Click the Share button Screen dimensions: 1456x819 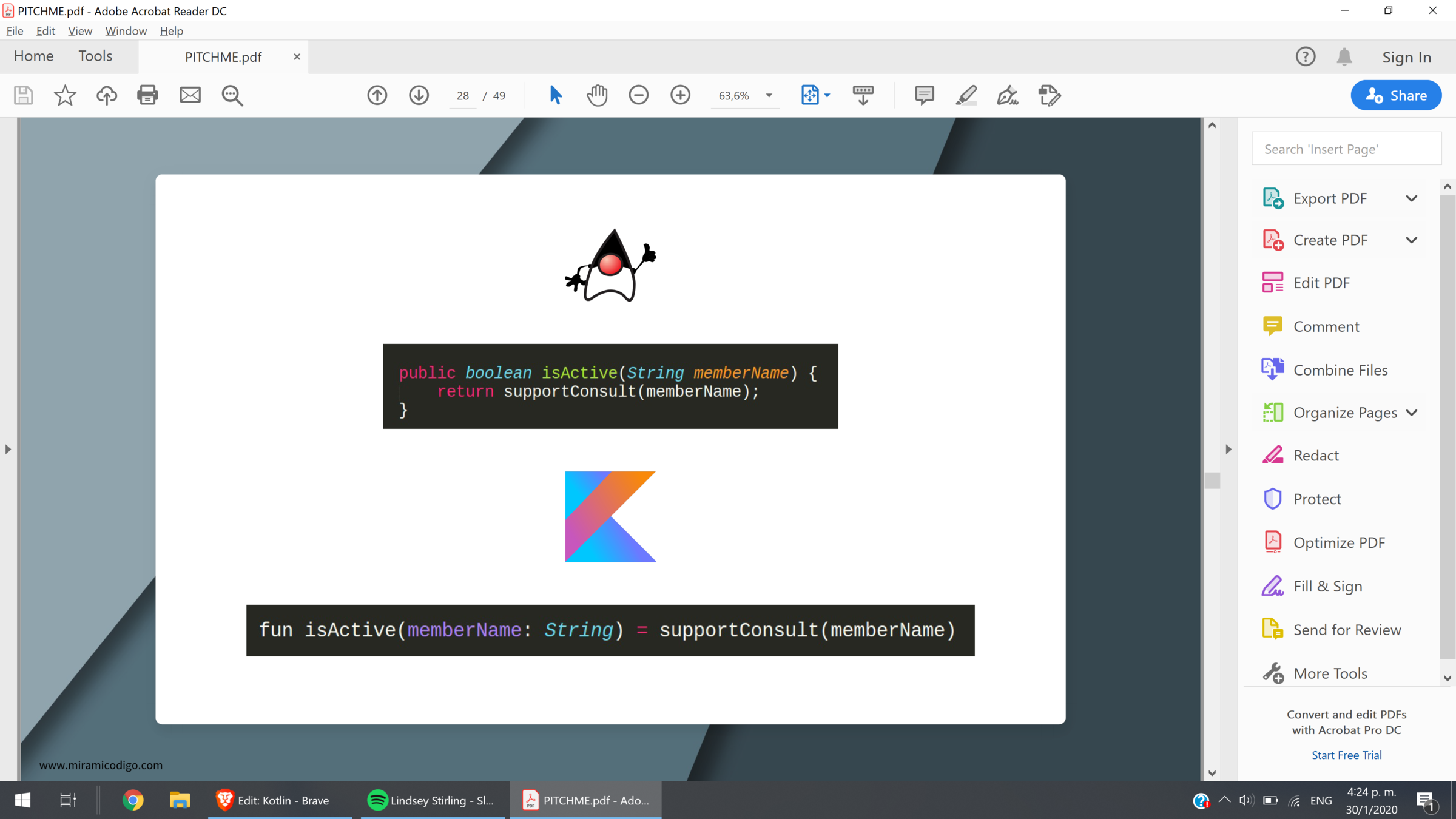coord(1395,95)
